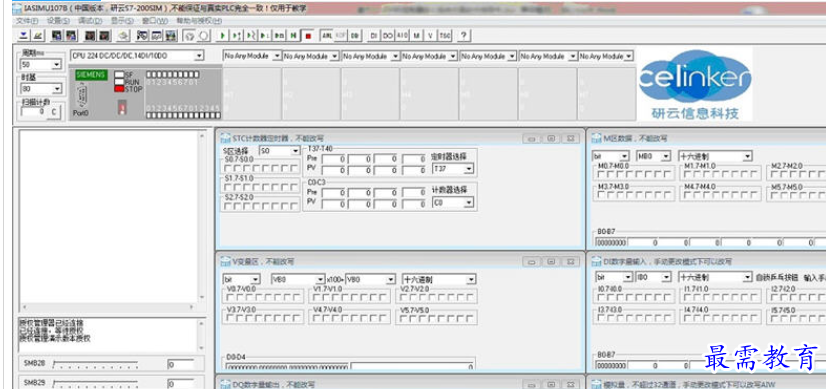Show the V variable area window
826x389 pixels.
point(430,35)
